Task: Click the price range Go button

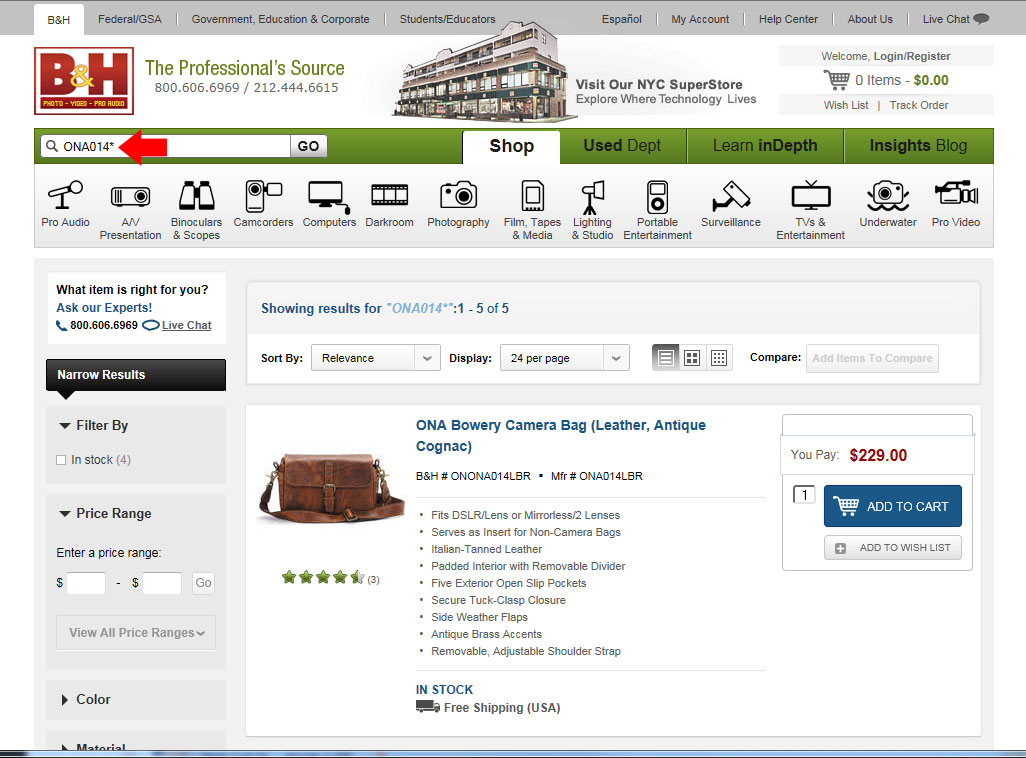Action: [x=203, y=583]
